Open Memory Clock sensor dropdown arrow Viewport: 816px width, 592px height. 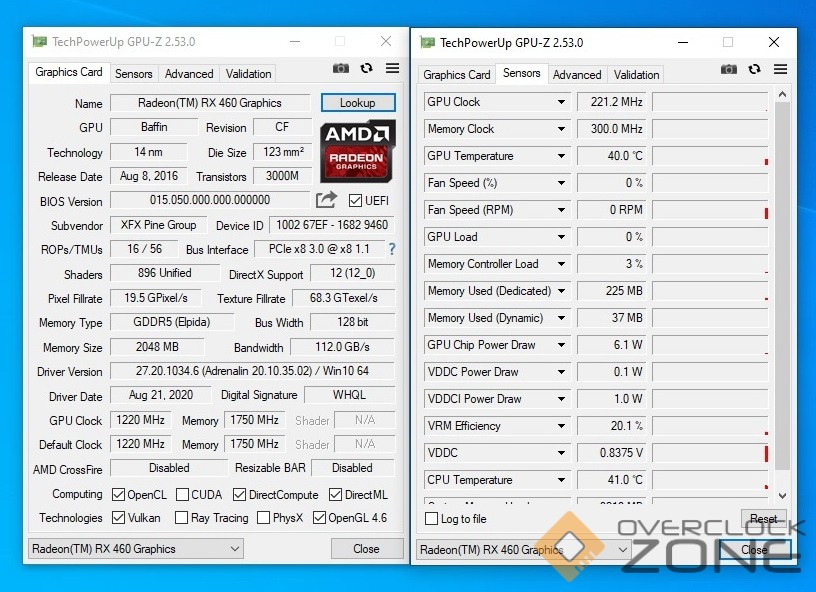point(561,129)
